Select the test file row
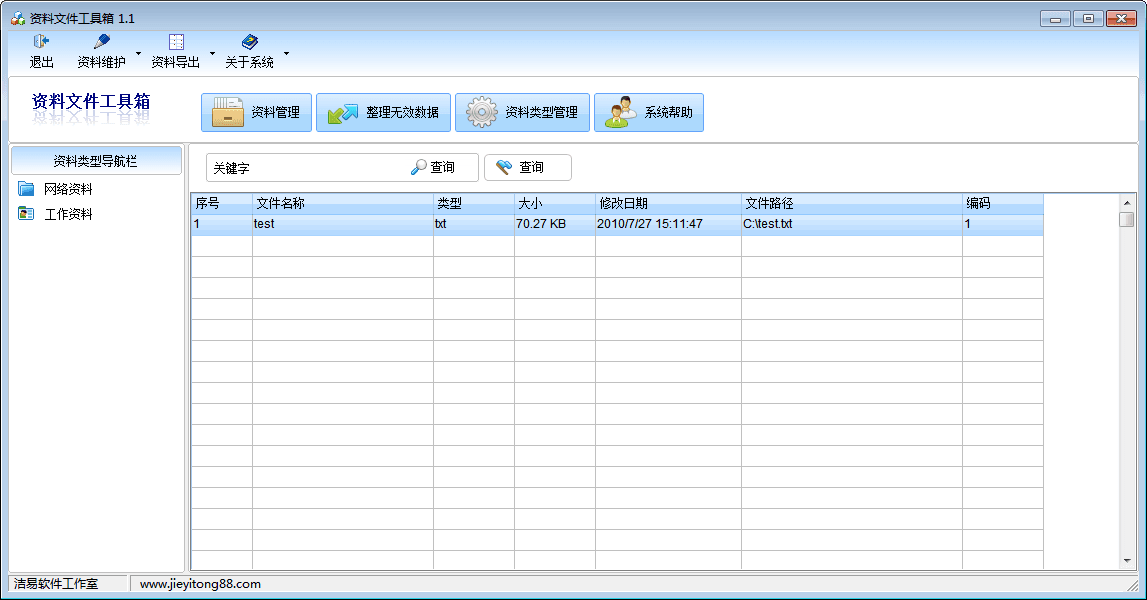This screenshot has height=600, width=1147. pos(342,224)
